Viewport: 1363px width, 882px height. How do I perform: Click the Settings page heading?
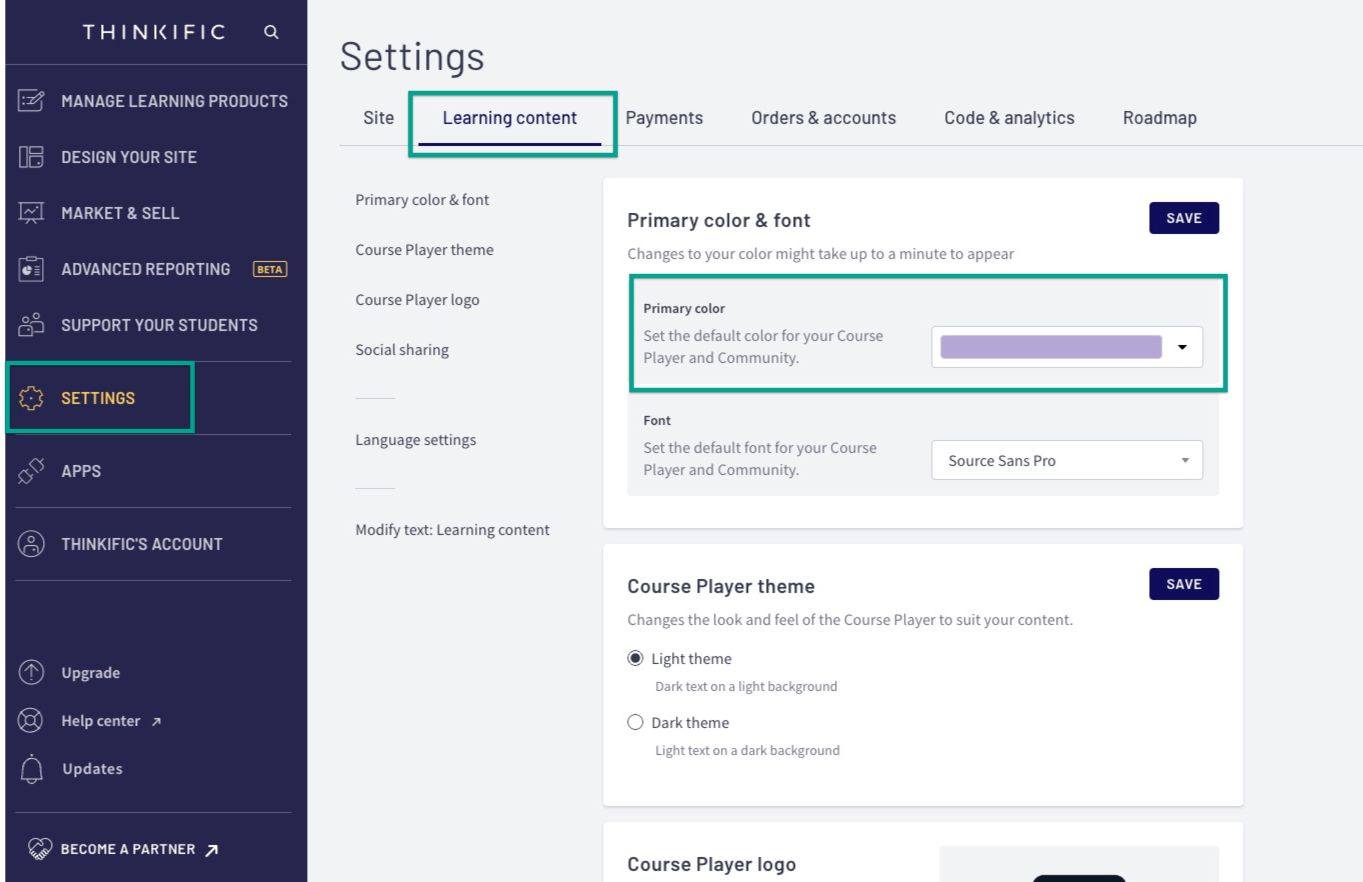click(412, 57)
